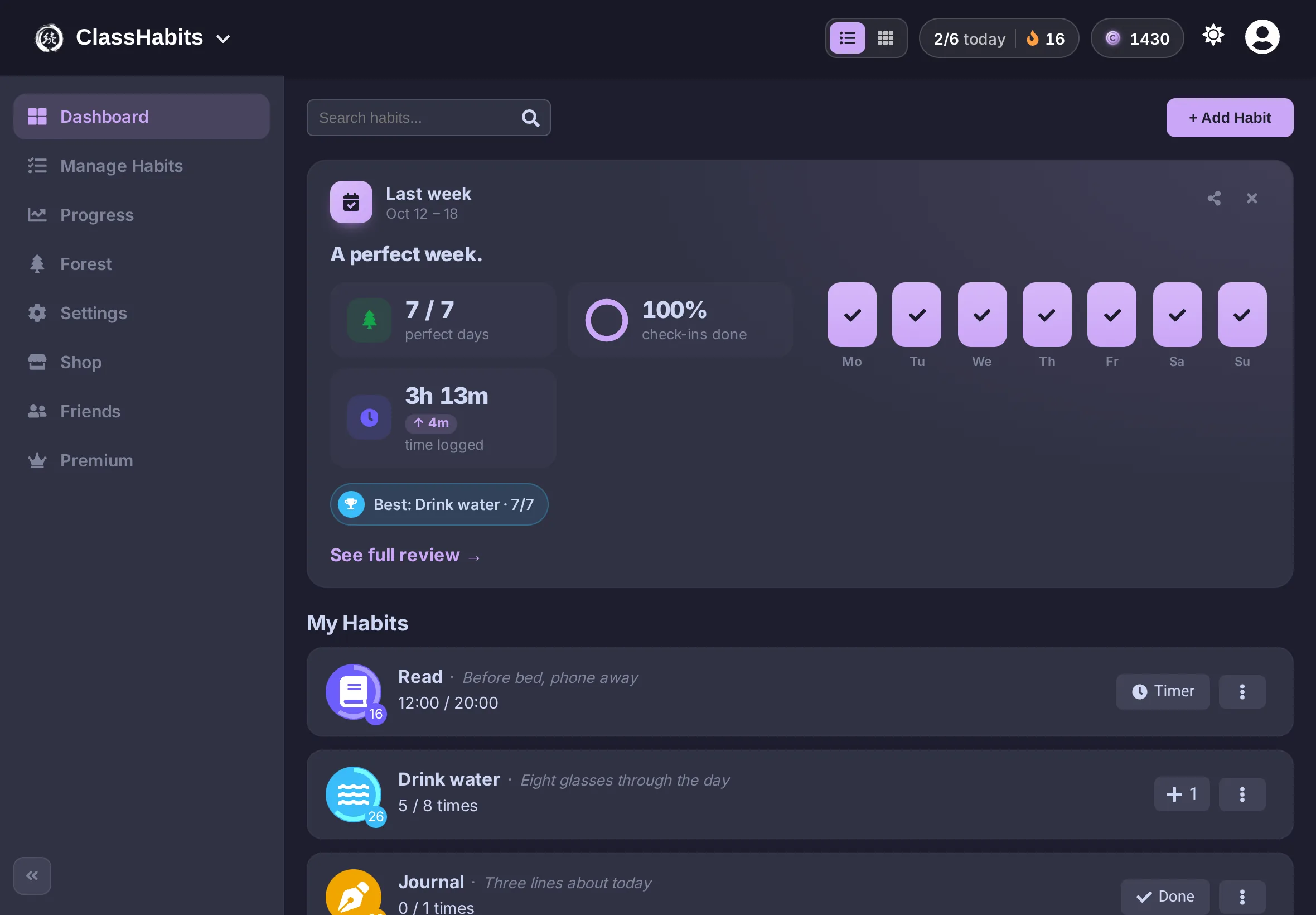The width and height of the screenshot is (1316, 915).
Task: Dismiss the Last week card
Action: pos(1251,199)
